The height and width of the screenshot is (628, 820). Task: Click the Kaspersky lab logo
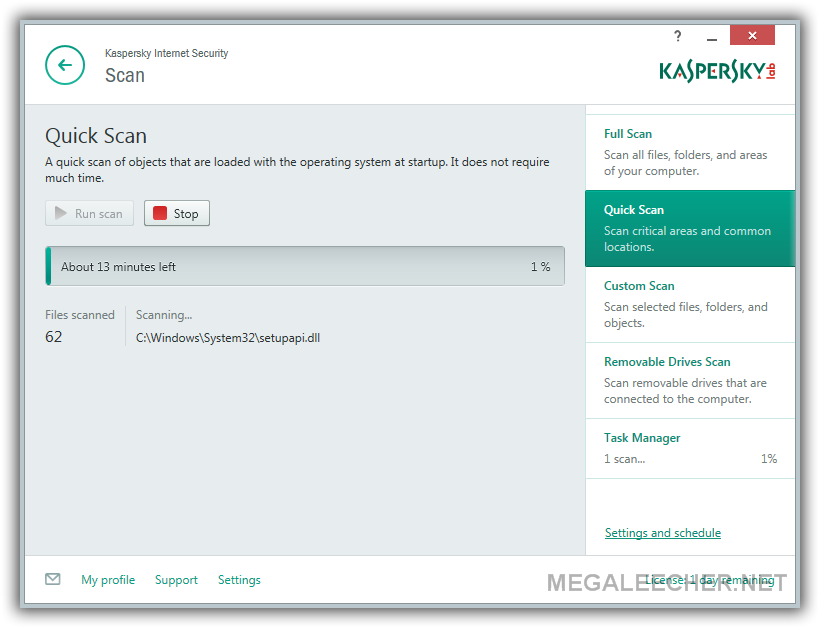(x=717, y=72)
